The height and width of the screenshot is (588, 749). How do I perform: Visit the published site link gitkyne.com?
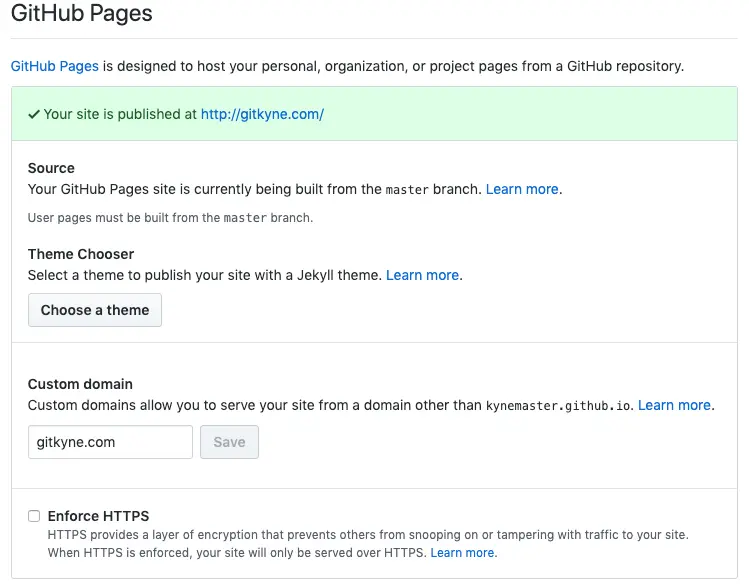(x=262, y=114)
